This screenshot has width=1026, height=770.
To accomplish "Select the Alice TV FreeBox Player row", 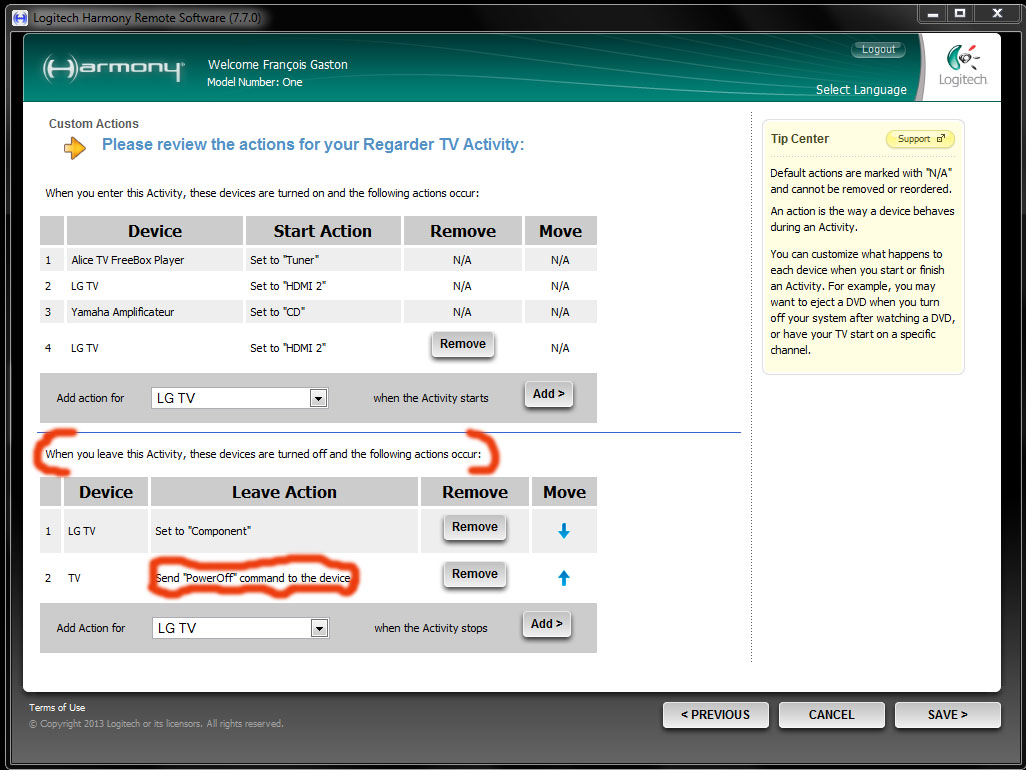I will [318, 260].
